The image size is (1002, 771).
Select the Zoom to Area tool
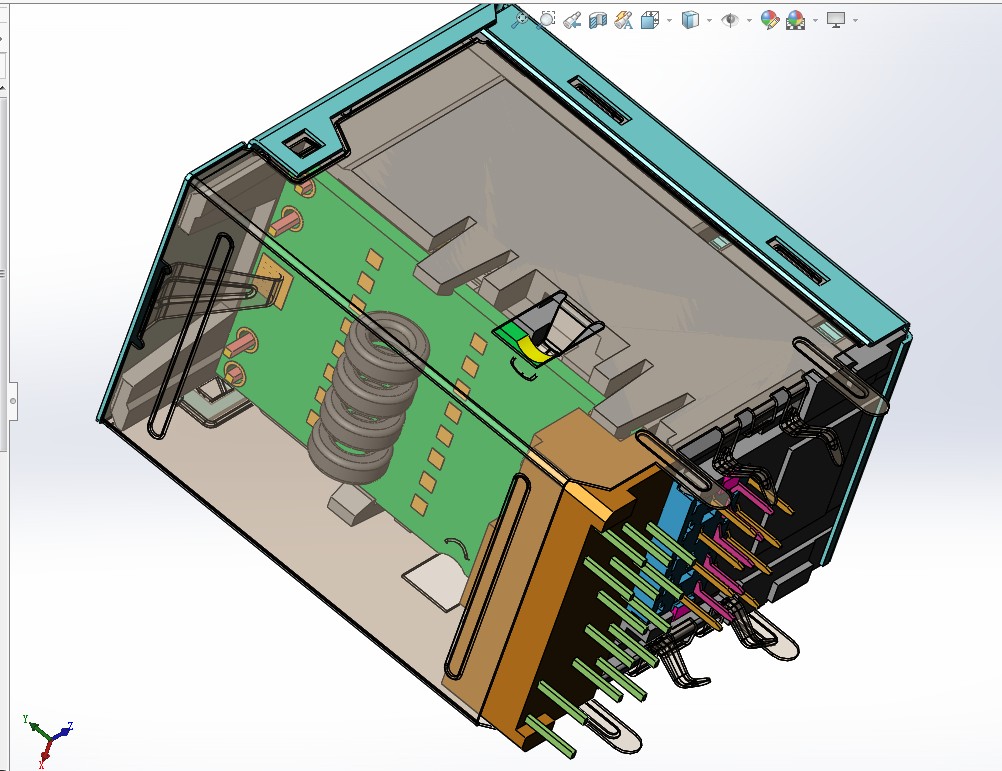546,20
